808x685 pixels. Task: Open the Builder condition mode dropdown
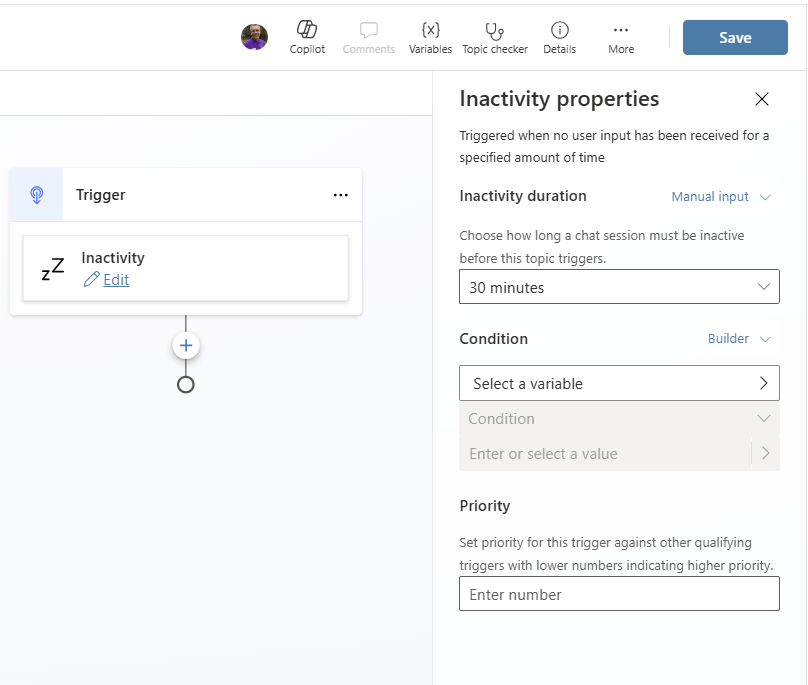739,339
